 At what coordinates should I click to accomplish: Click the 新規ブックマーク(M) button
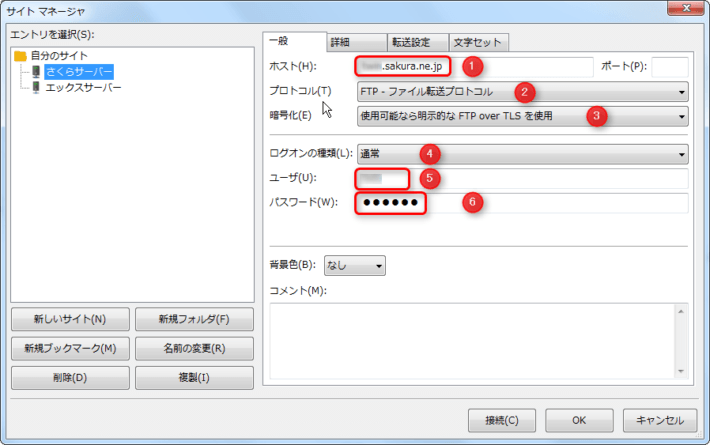70,348
